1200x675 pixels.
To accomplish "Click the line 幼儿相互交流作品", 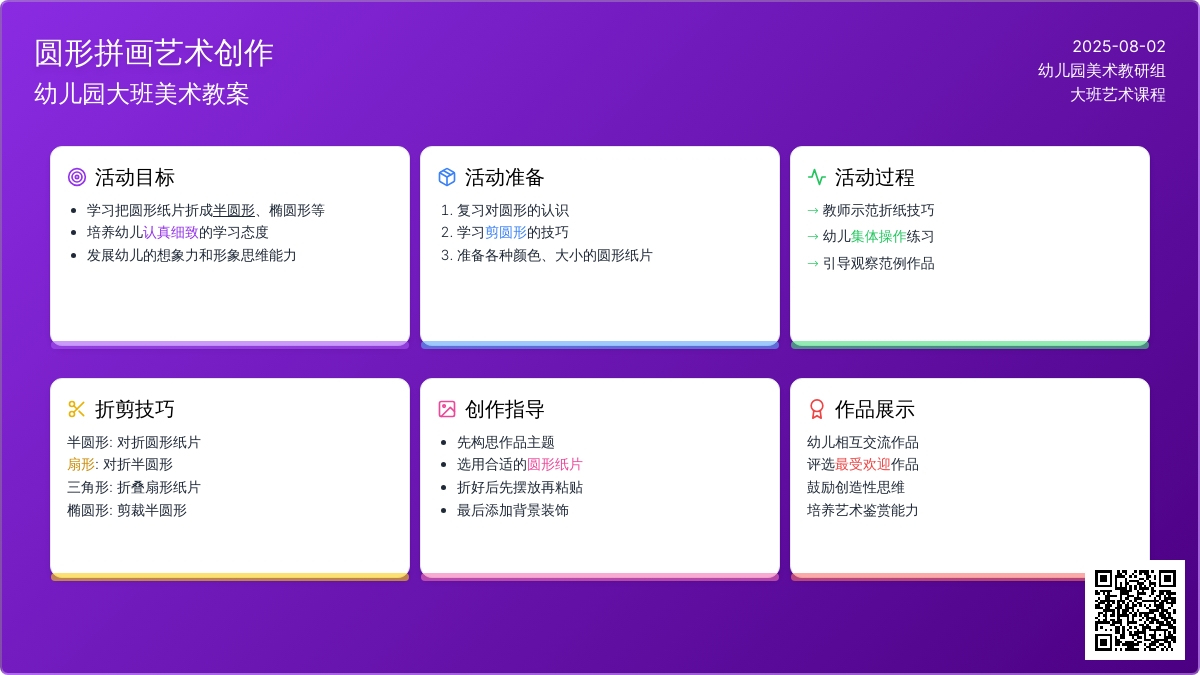I will (863, 442).
